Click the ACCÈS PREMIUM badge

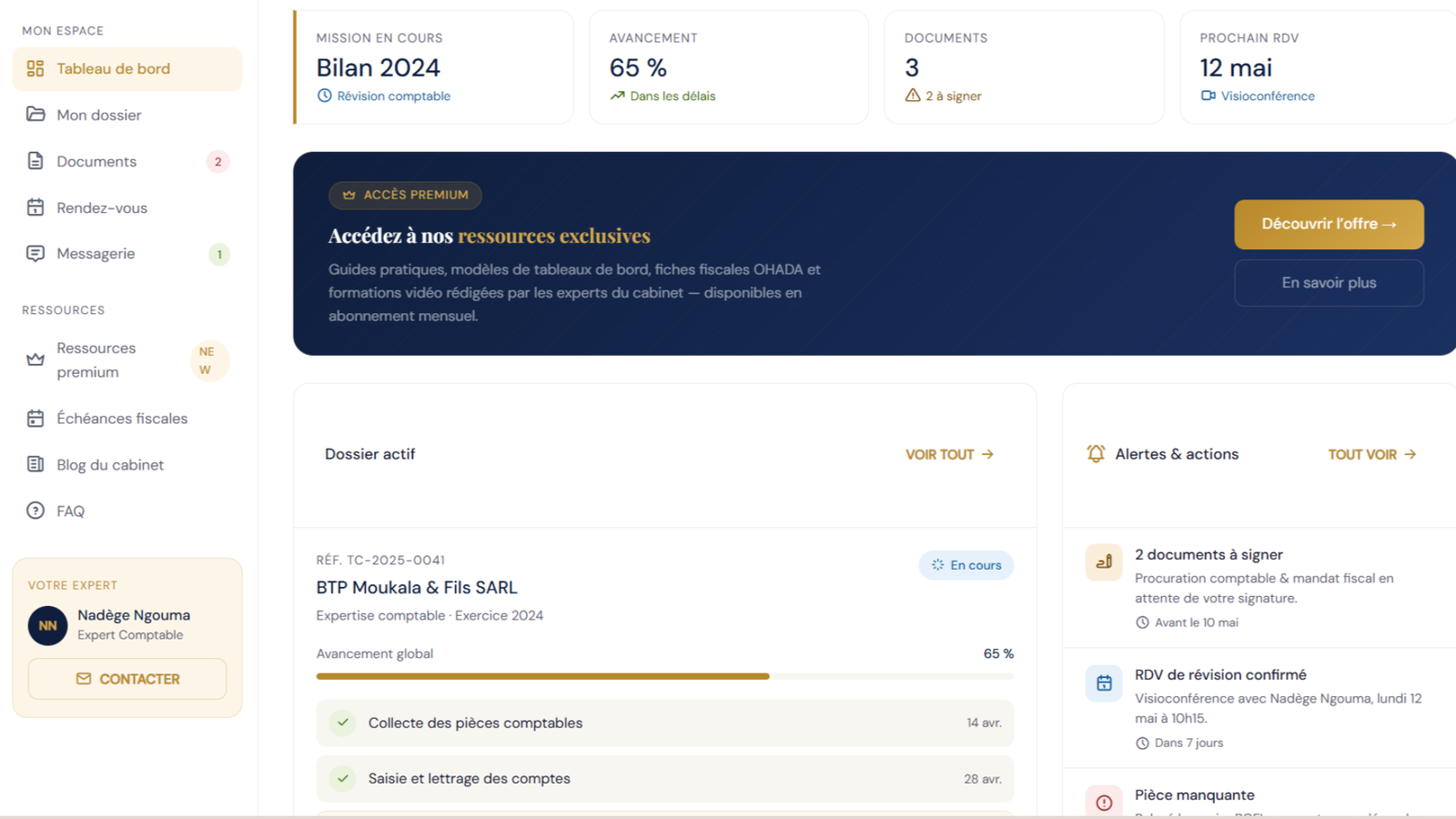[405, 195]
